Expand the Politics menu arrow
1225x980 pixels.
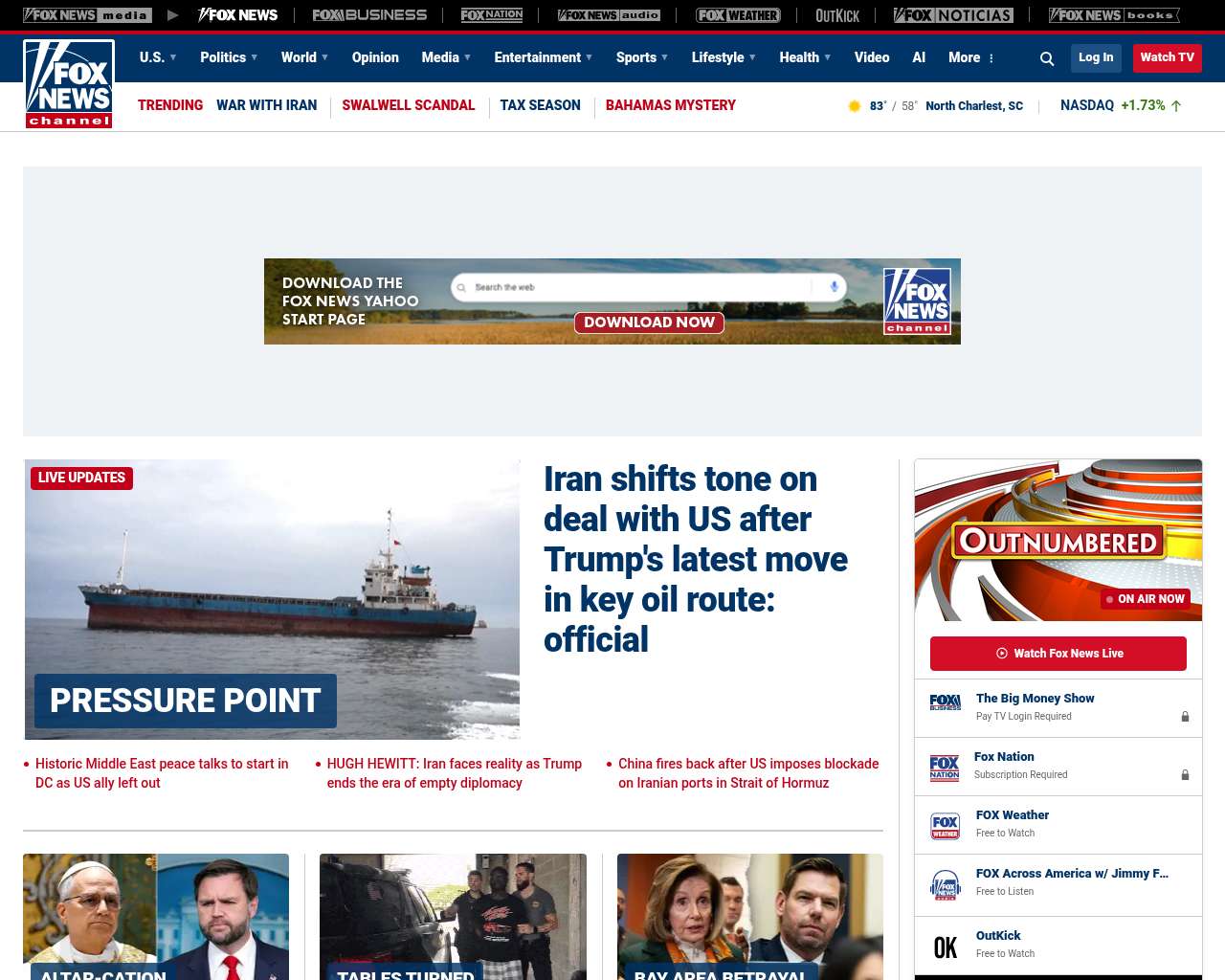pyautogui.click(x=255, y=57)
